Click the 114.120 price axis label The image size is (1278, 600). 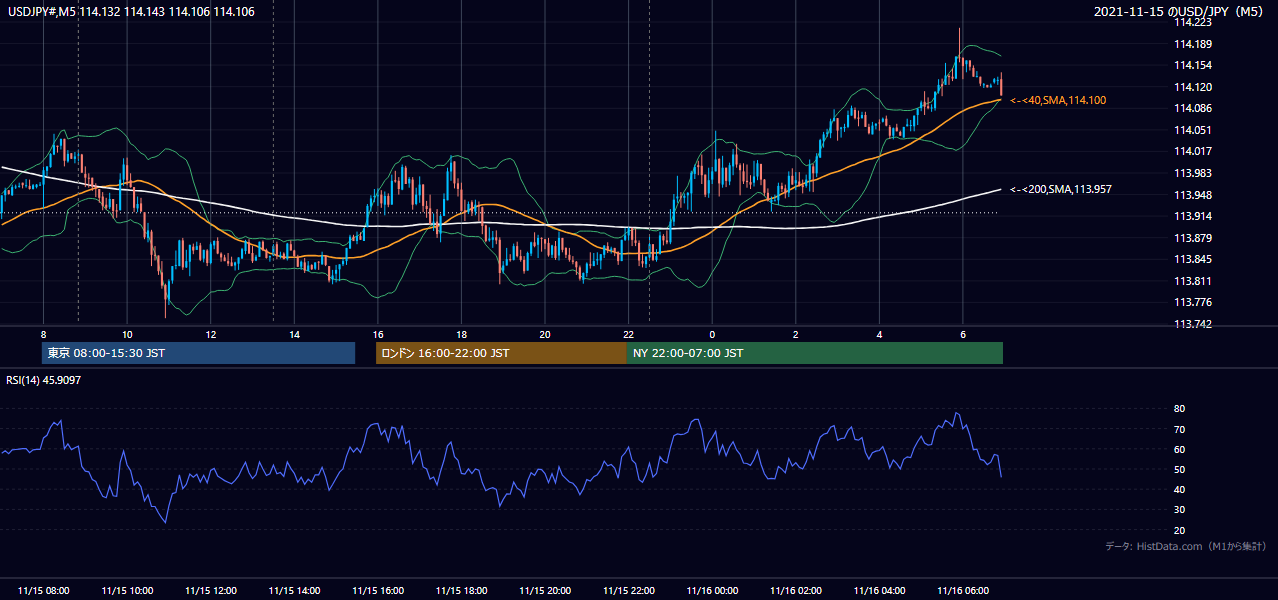coord(1193,87)
